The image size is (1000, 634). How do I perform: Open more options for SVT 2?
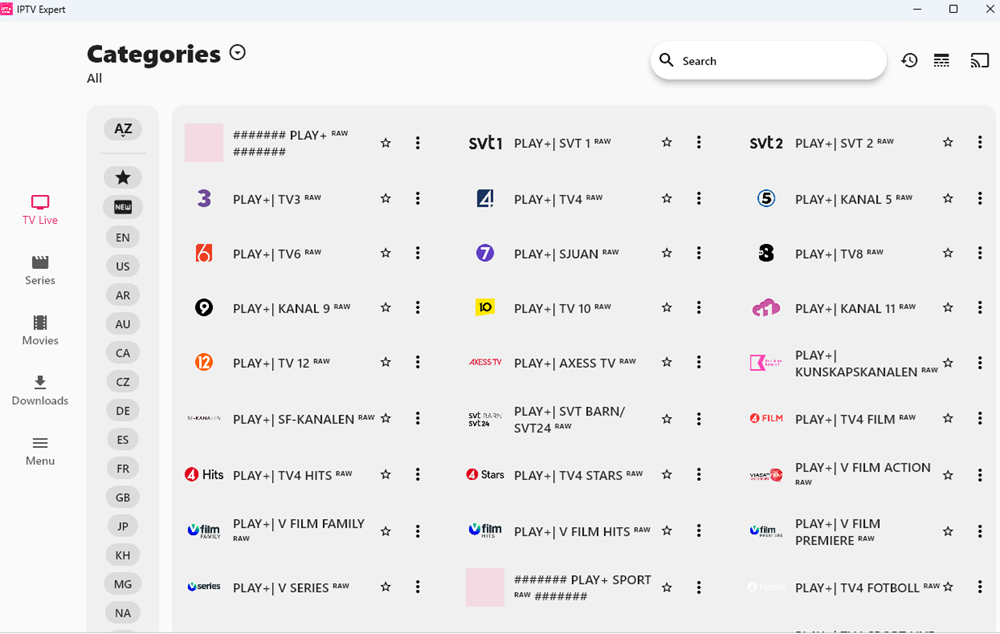(980, 142)
